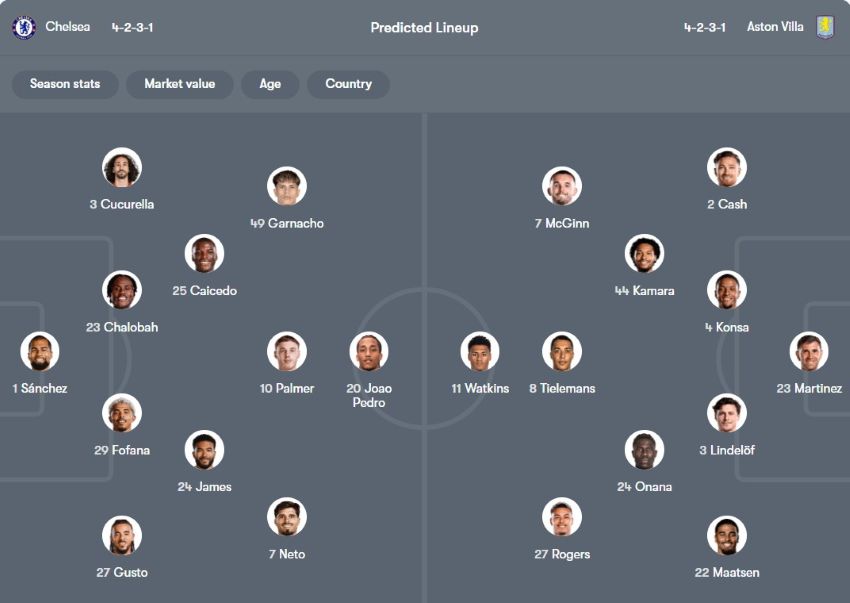Open the Chelsea team name link
Viewport: 850px width, 603px height.
(x=68, y=27)
